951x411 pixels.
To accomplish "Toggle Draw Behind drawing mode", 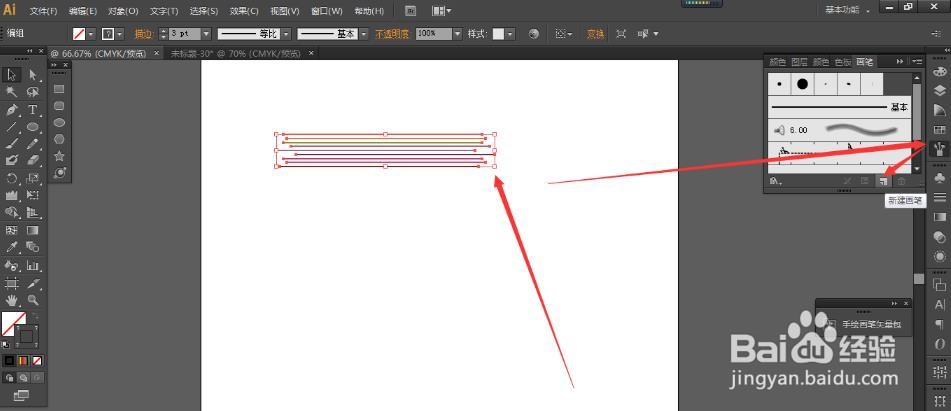I will tap(23, 378).
